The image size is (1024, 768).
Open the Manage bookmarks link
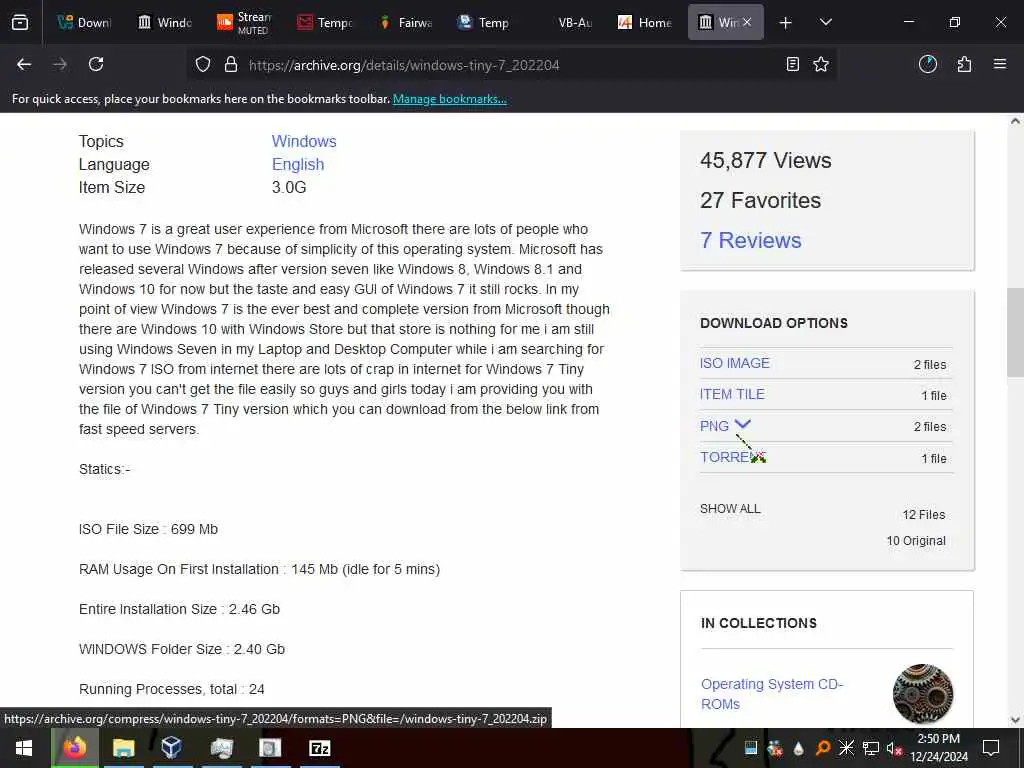coord(449,99)
